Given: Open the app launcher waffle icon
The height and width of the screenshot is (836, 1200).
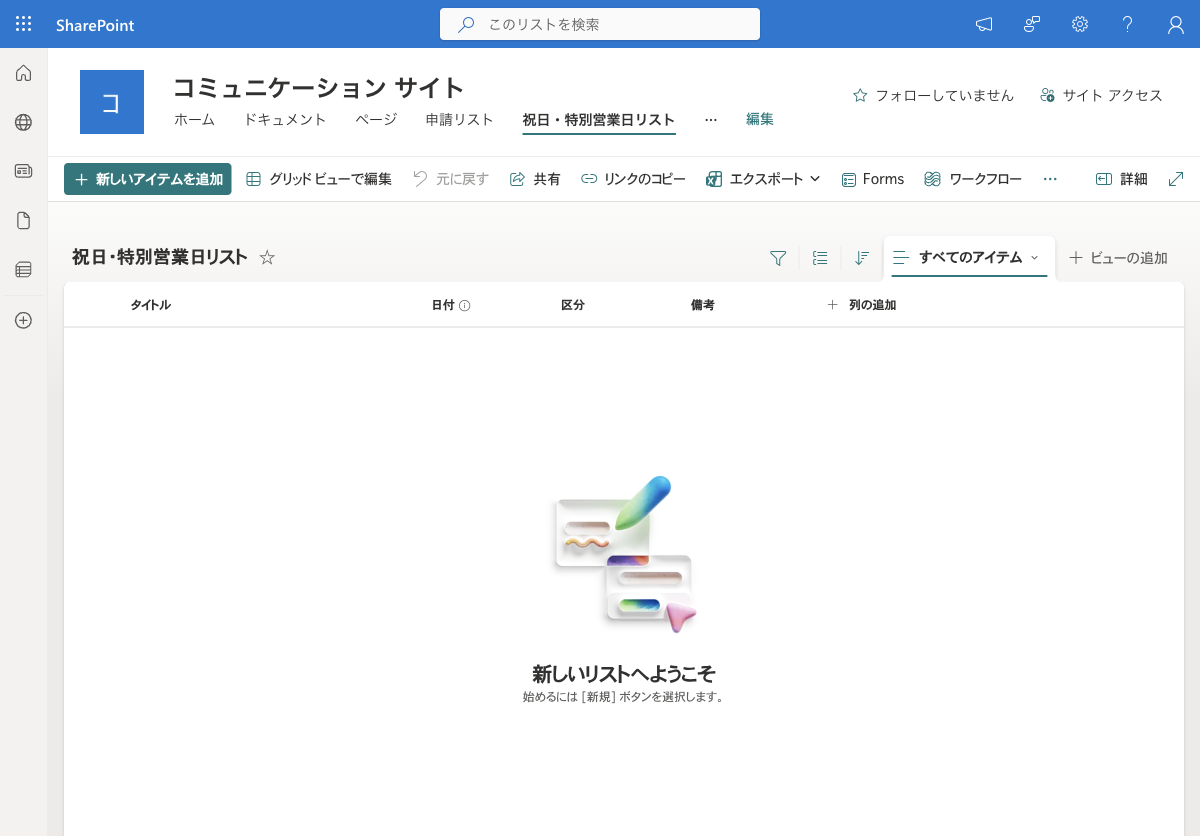Looking at the screenshot, I should (24, 24).
